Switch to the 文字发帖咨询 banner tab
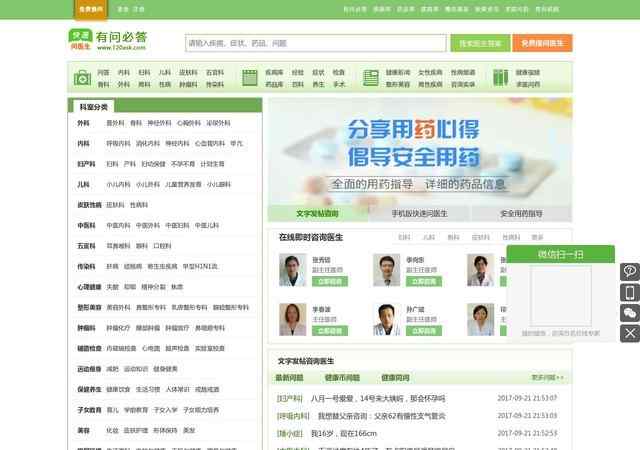The height and width of the screenshot is (450, 640). tap(318, 213)
